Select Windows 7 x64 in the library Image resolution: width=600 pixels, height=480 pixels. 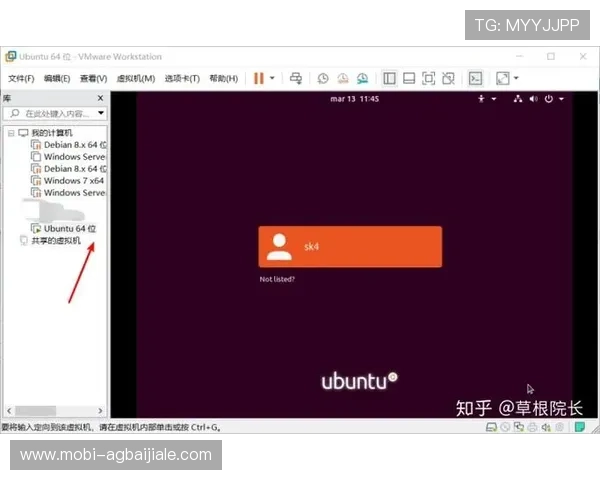[74, 181]
